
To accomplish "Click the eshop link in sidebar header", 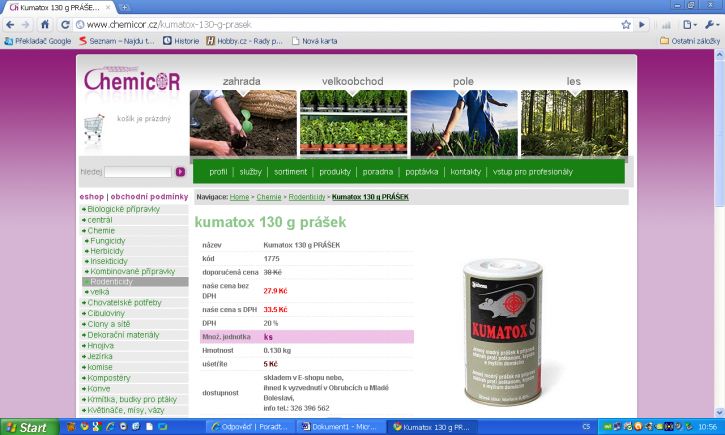I will click(92, 197).
